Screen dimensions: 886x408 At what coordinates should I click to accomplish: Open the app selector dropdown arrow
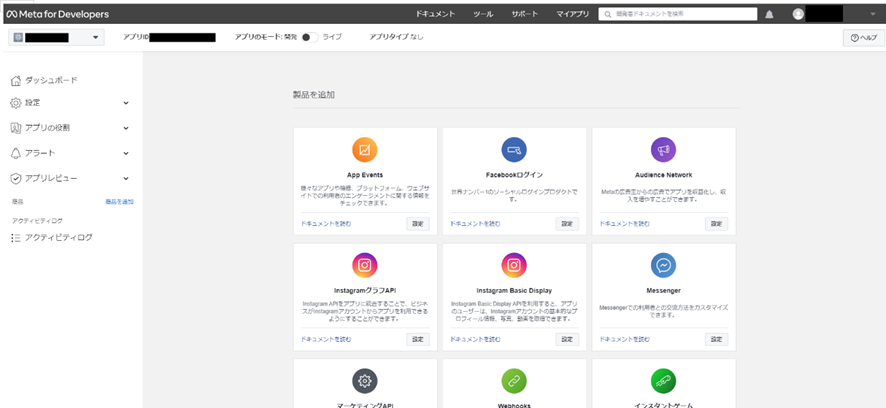tap(95, 37)
